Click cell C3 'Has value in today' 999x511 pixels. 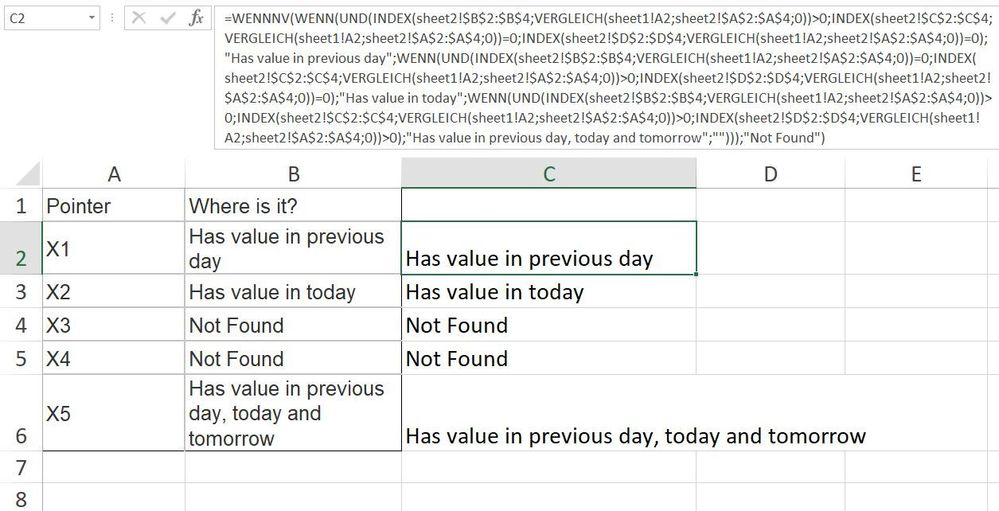pos(549,292)
